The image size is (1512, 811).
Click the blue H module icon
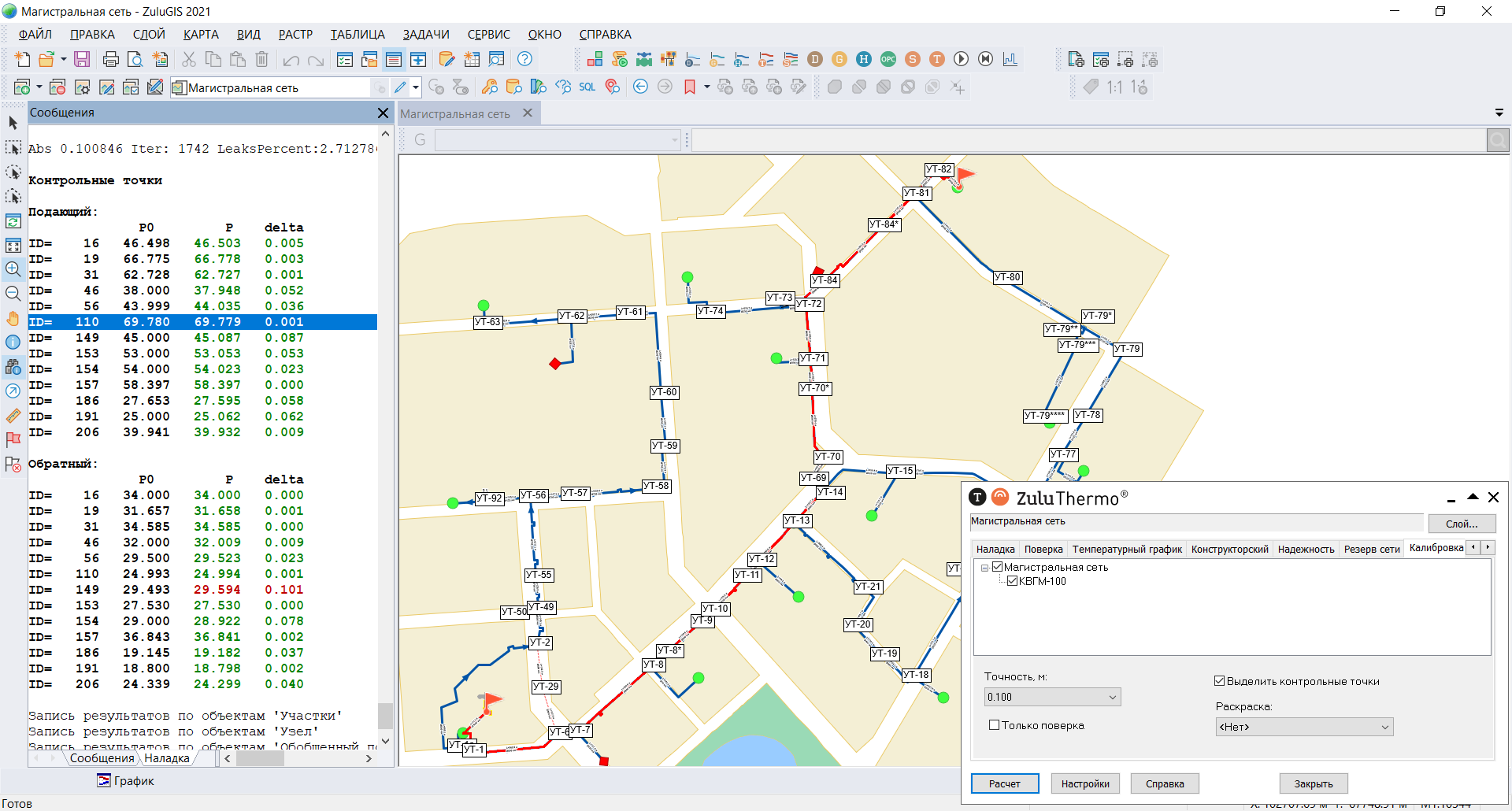tap(863, 59)
